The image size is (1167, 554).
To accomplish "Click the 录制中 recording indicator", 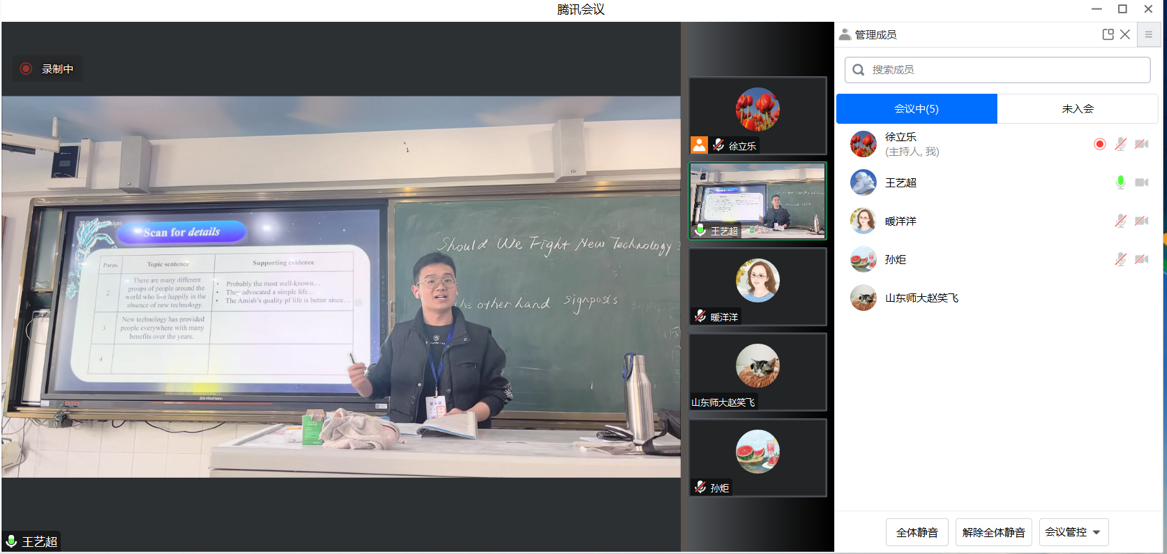I will coord(47,69).
